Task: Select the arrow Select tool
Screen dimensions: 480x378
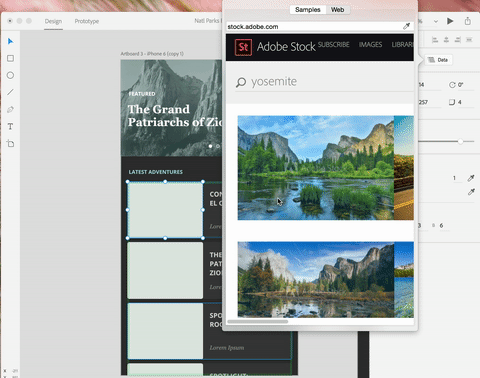Action: click(x=10, y=41)
